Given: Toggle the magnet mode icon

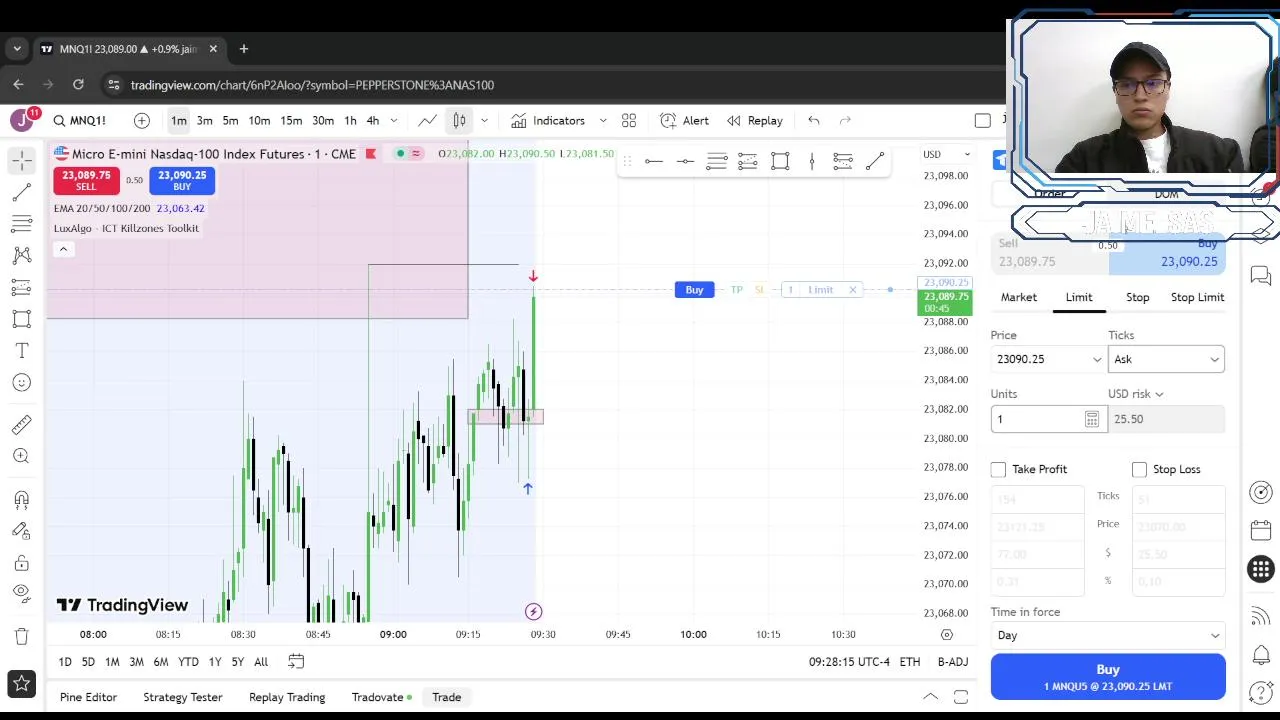Looking at the screenshot, I should 22,499.
